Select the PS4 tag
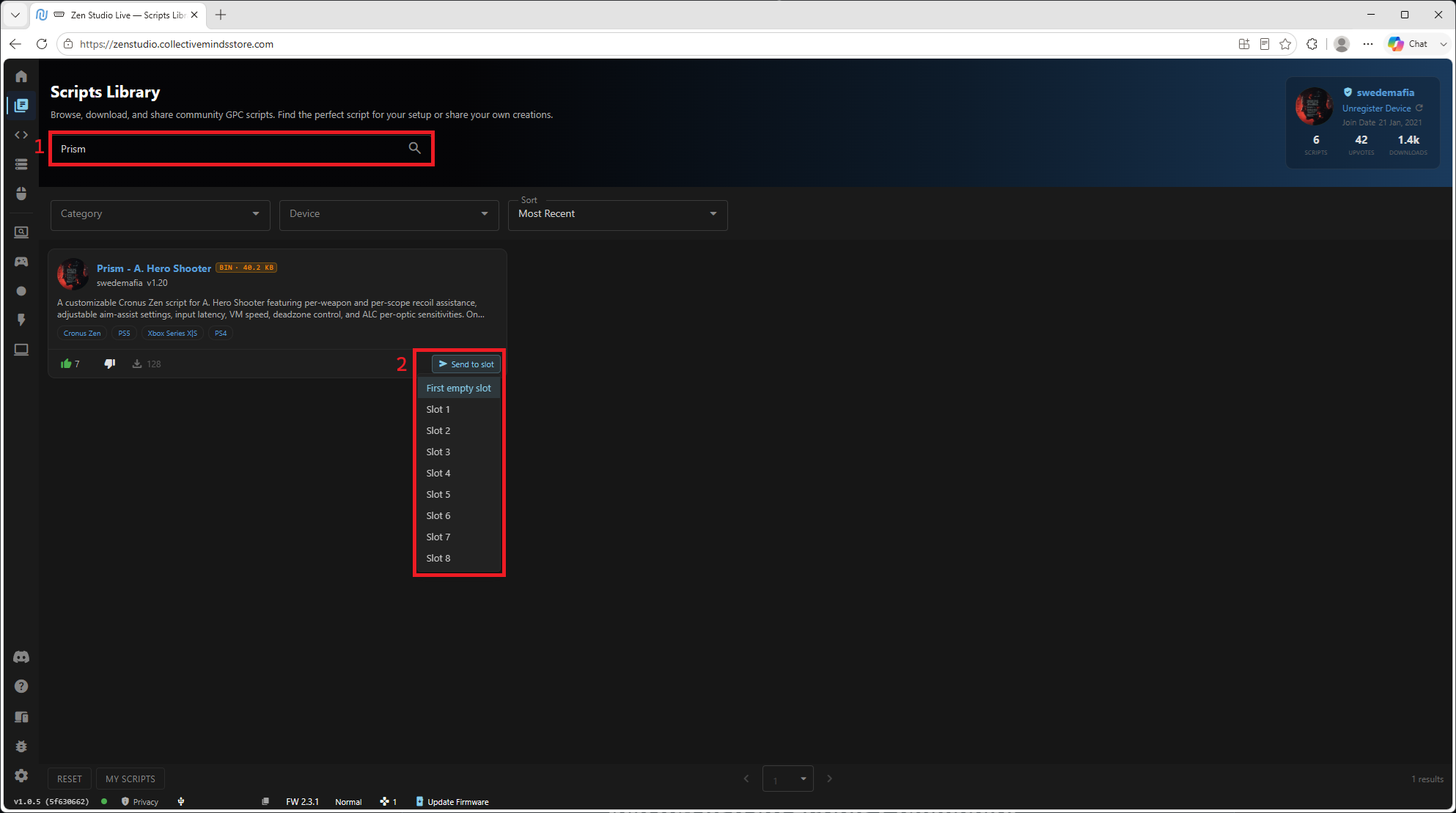 click(221, 333)
